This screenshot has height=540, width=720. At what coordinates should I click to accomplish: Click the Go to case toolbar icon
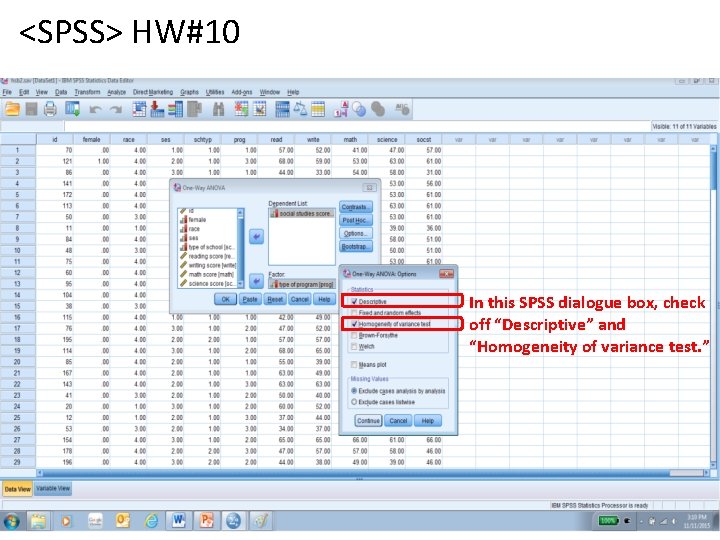coord(139,109)
